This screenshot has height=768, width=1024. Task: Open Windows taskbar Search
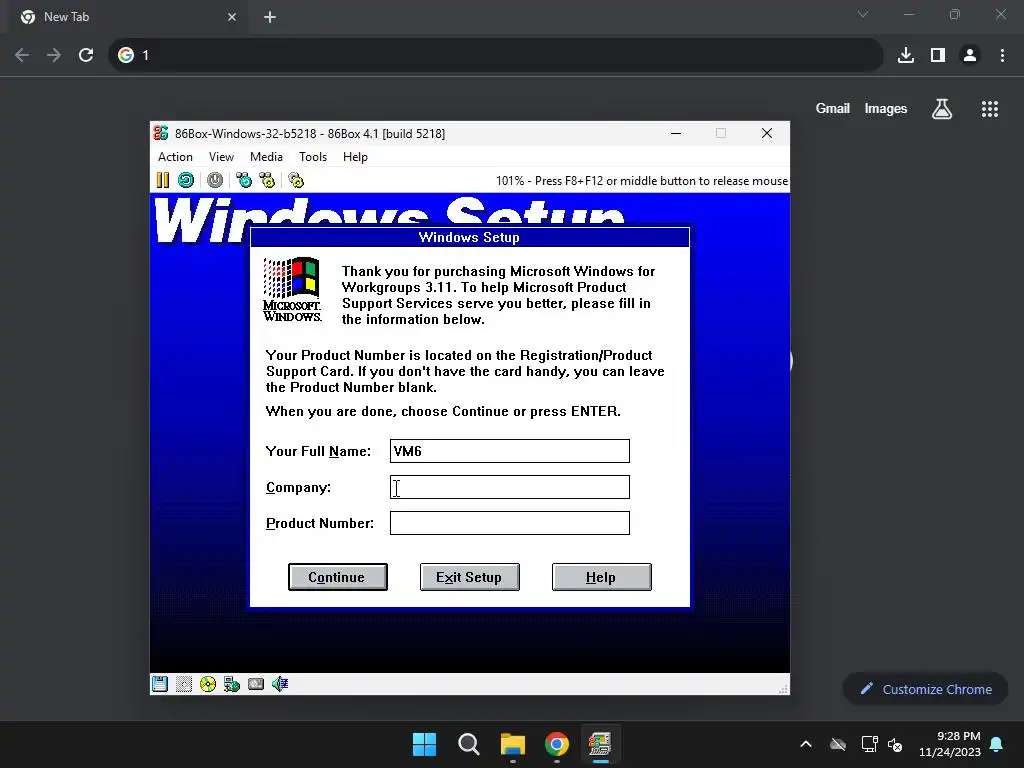(469, 744)
